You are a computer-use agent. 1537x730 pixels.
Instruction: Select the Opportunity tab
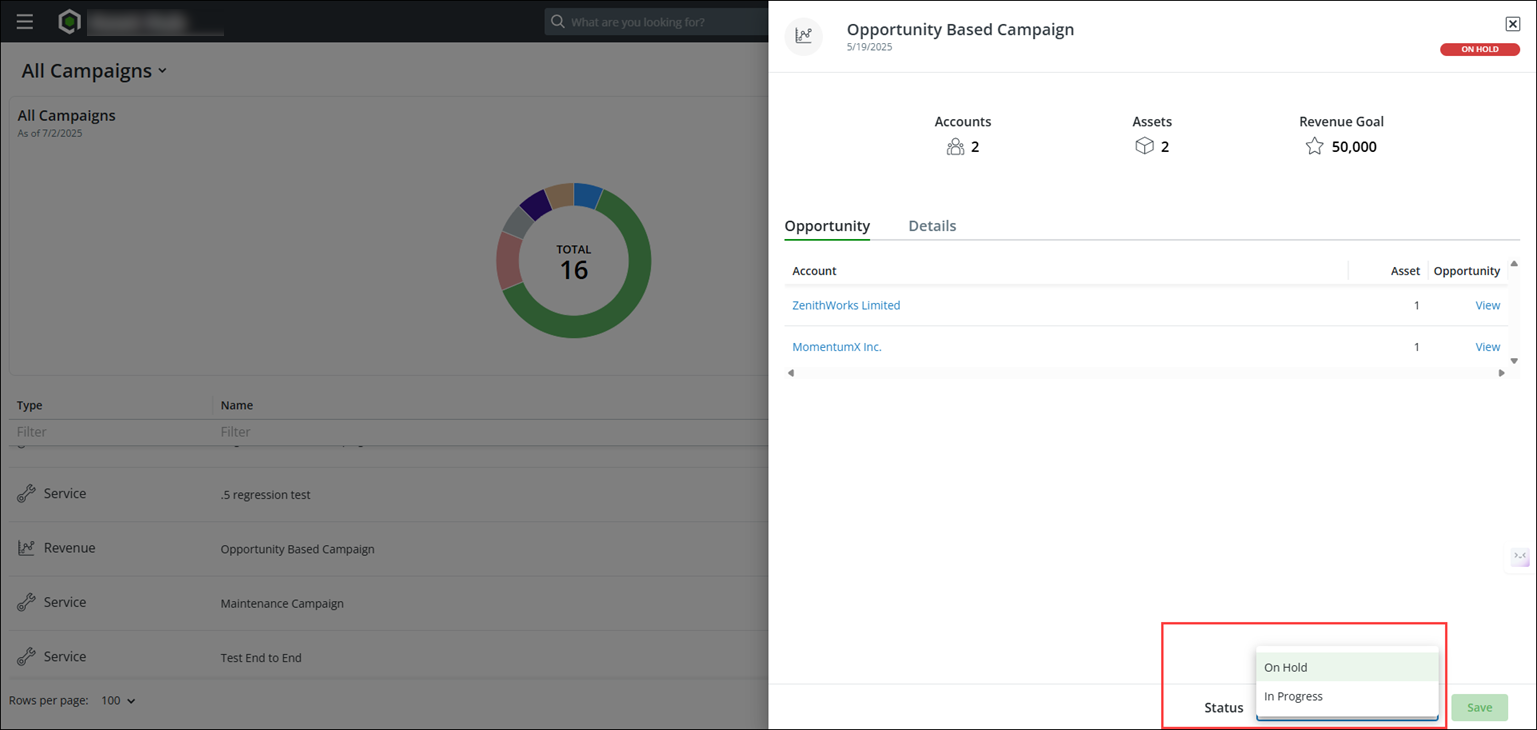click(827, 226)
